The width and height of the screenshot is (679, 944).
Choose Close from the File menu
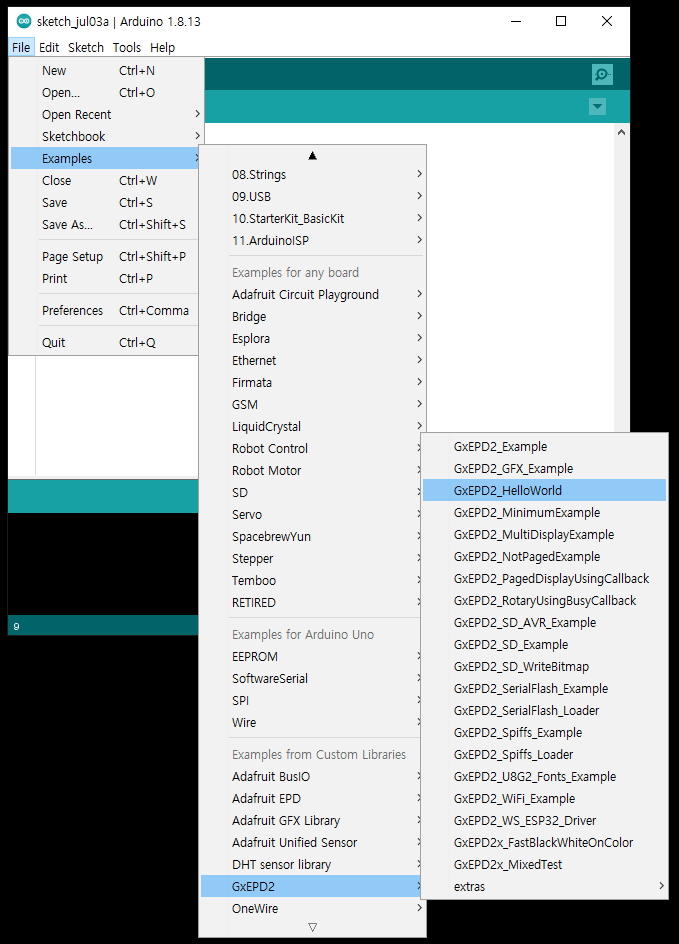point(104,181)
